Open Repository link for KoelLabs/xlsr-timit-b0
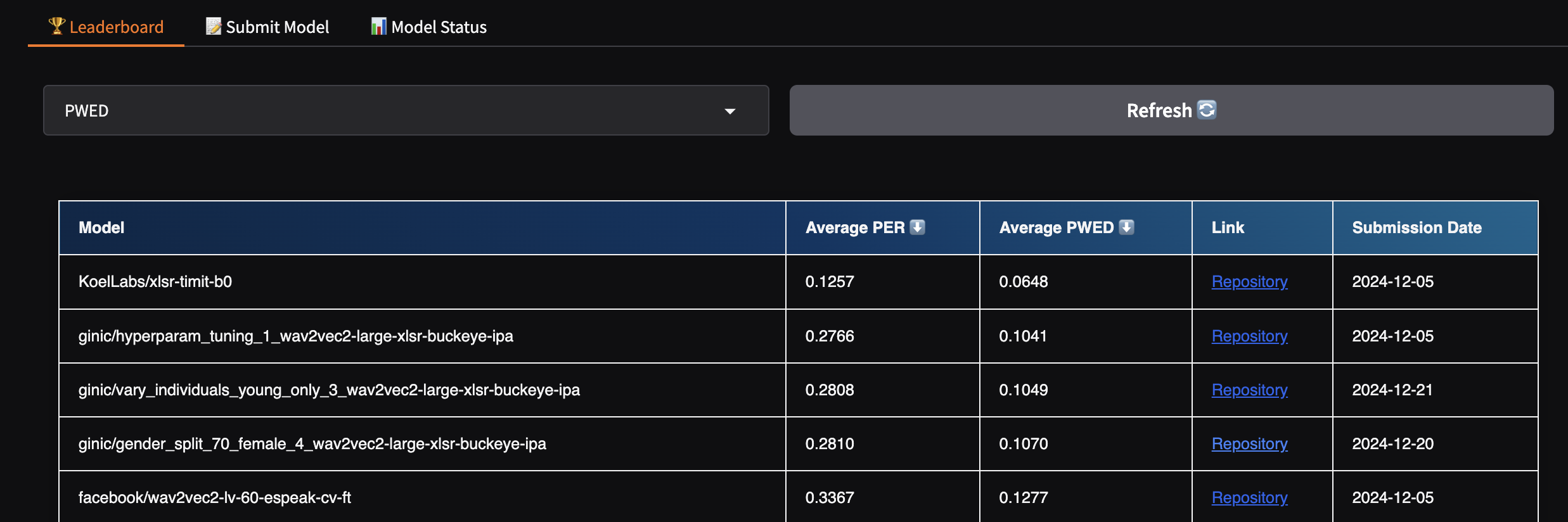Image resolution: width=1568 pixels, height=522 pixels. point(1249,281)
